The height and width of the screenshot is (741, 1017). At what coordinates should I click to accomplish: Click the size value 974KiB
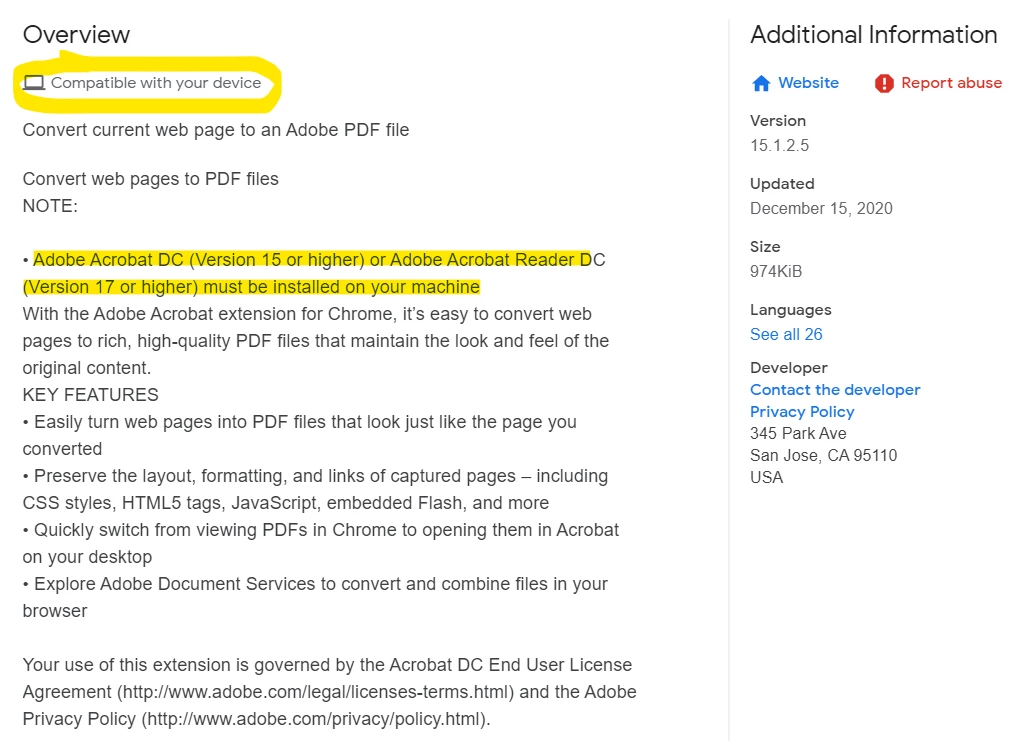click(776, 271)
